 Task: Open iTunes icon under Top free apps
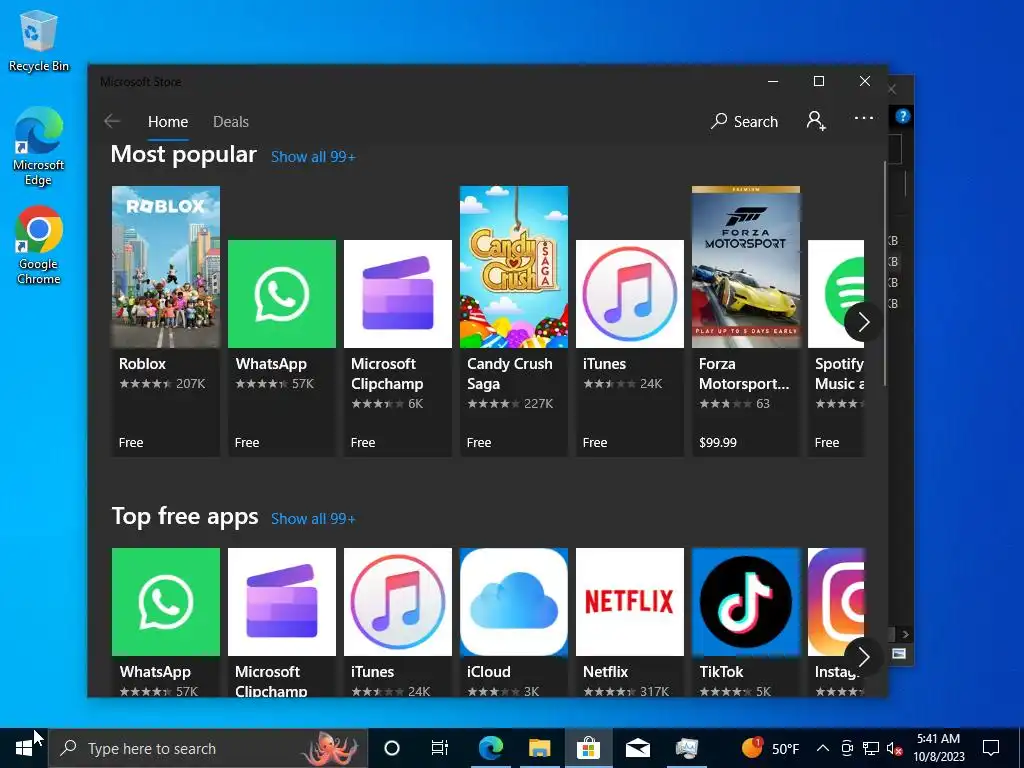point(398,601)
